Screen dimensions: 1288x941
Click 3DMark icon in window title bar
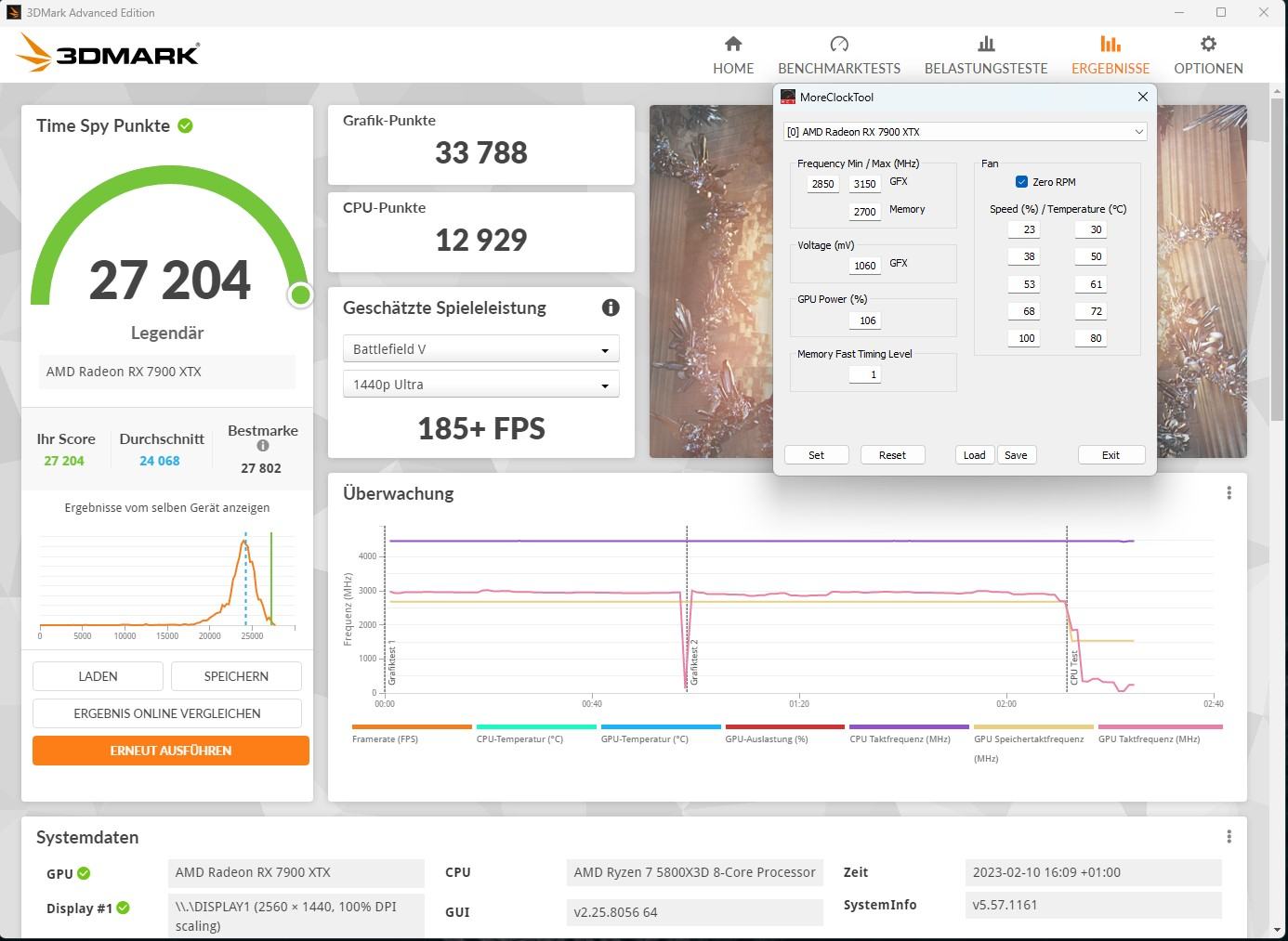tap(13, 12)
